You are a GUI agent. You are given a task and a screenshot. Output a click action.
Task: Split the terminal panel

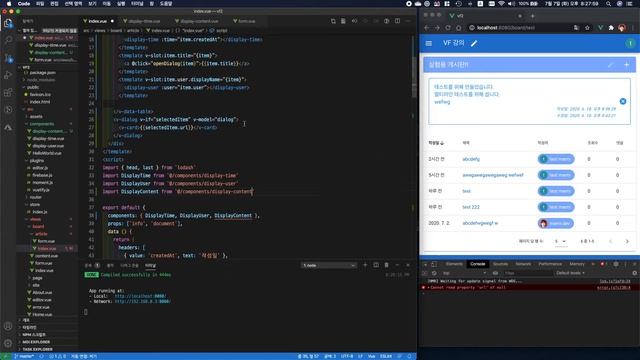click(x=376, y=265)
